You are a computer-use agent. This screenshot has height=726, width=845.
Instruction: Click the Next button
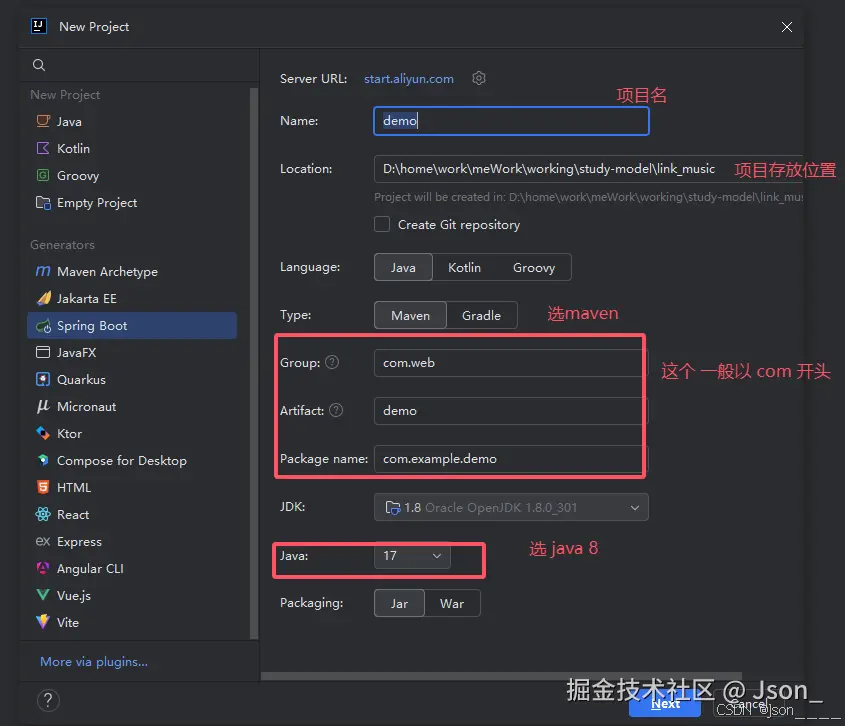tap(664, 705)
